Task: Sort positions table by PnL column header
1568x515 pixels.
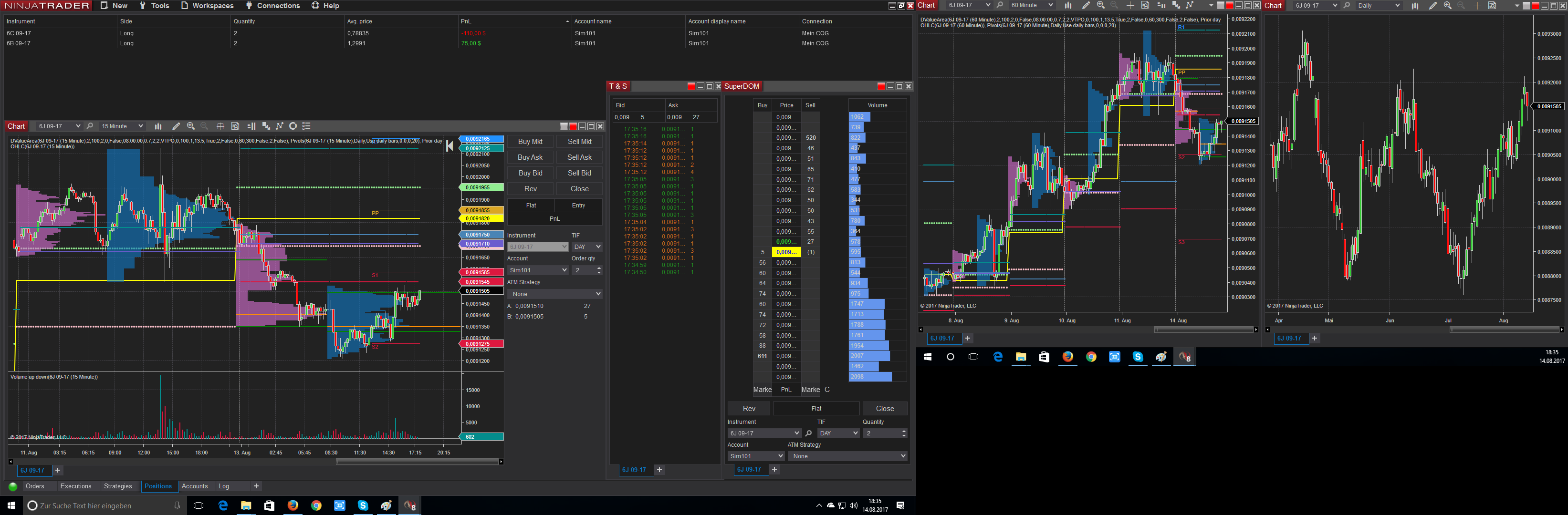Action: click(514, 21)
